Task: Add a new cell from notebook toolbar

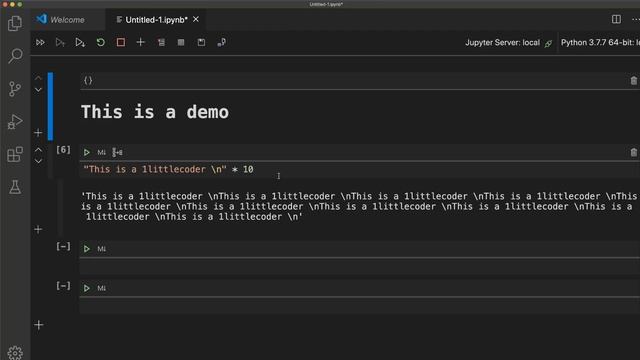Action: (140, 42)
